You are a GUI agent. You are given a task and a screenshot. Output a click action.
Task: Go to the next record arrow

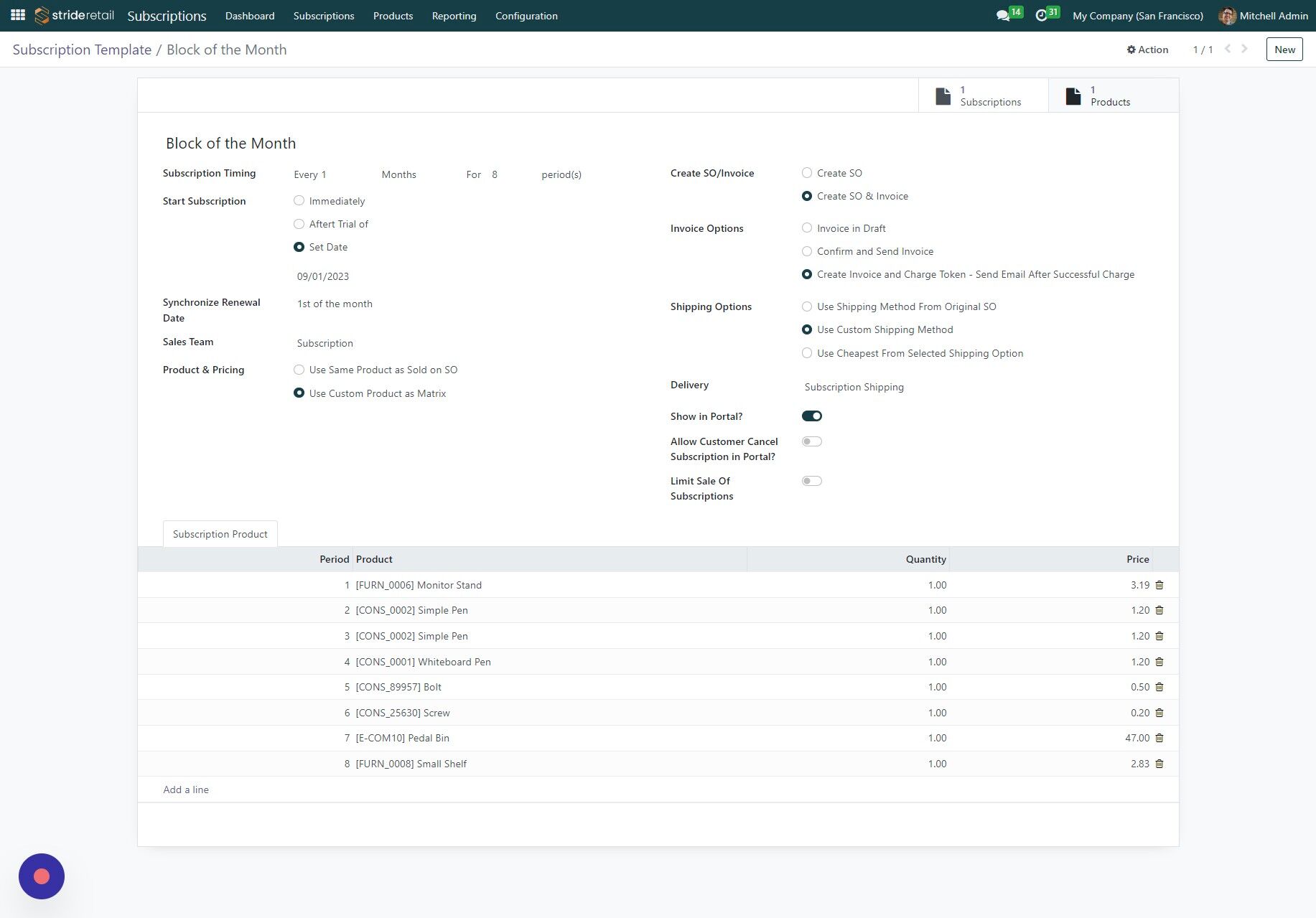1245,49
